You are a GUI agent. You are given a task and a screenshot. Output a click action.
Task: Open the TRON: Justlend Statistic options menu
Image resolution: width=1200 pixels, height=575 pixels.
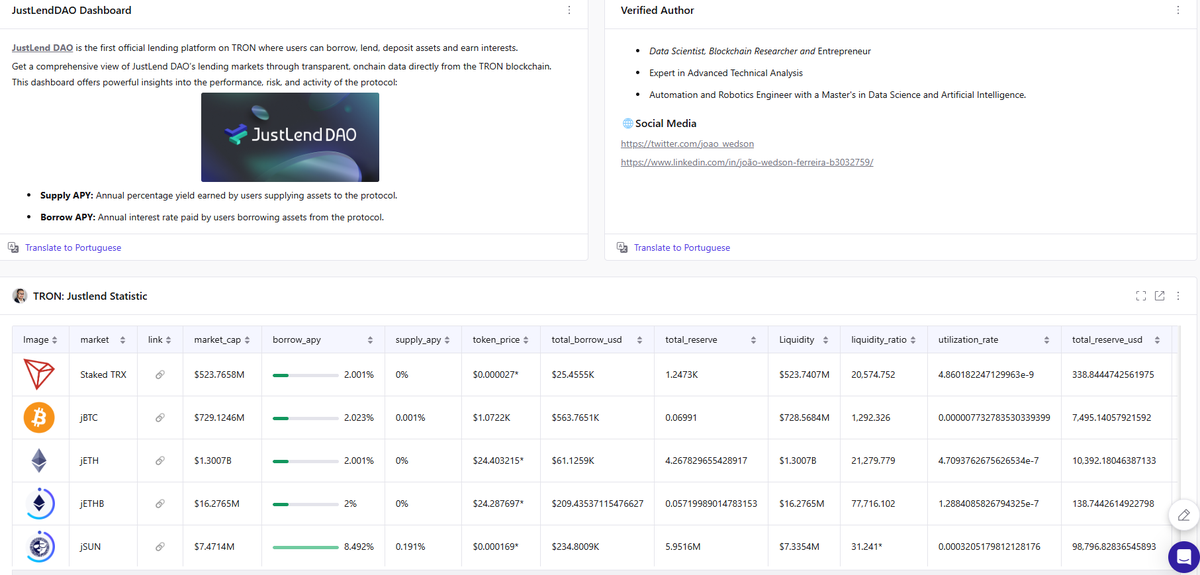pyautogui.click(x=1178, y=296)
